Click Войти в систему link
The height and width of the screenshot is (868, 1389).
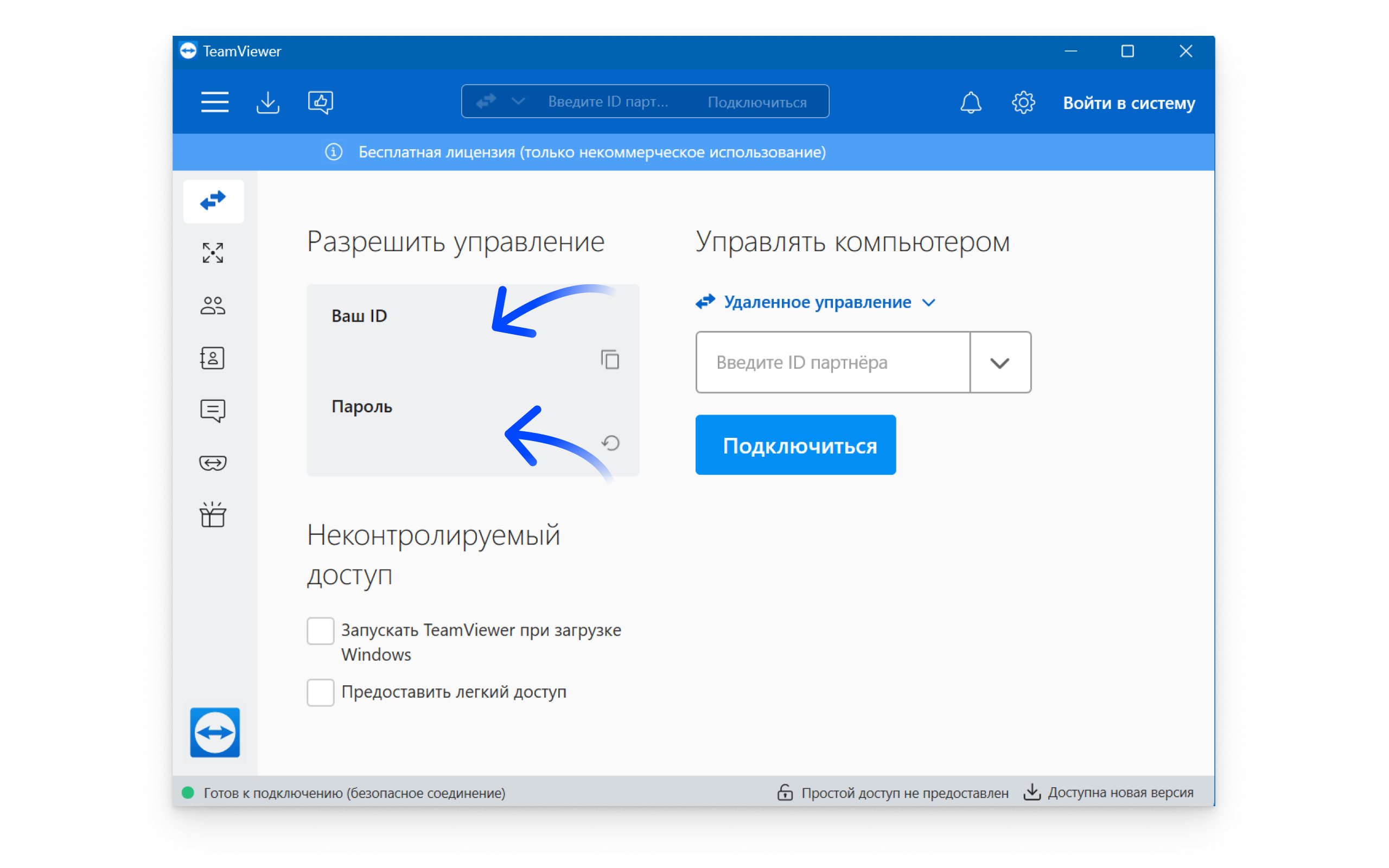1129,103
